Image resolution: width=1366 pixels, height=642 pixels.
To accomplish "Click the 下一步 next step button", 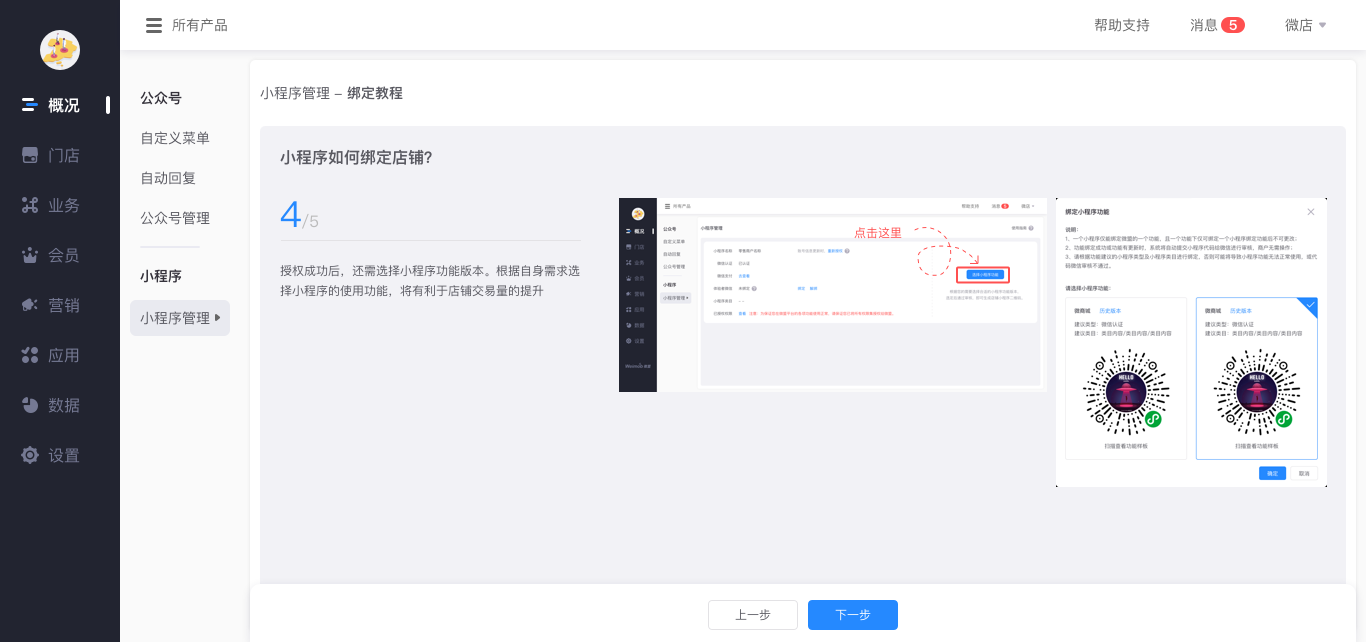I will click(x=852, y=615).
